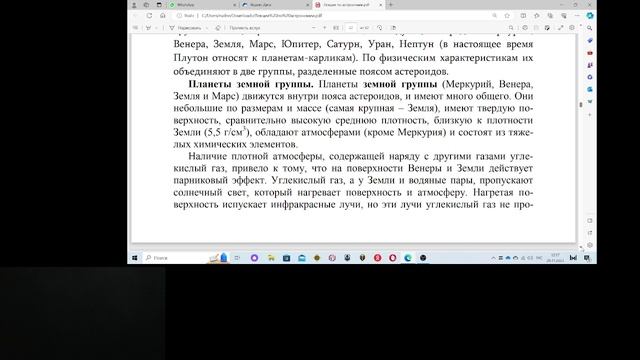Open the favorites list

[x=537, y=16]
